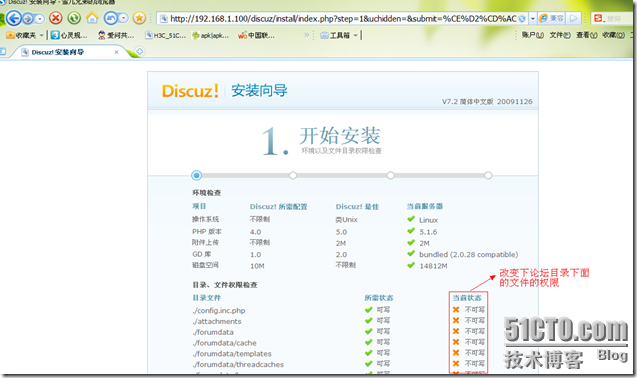Viewport: 637px width, 378px height.
Task: Open the H3C_51C... bookmark
Action: pyautogui.click(x=165, y=35)
